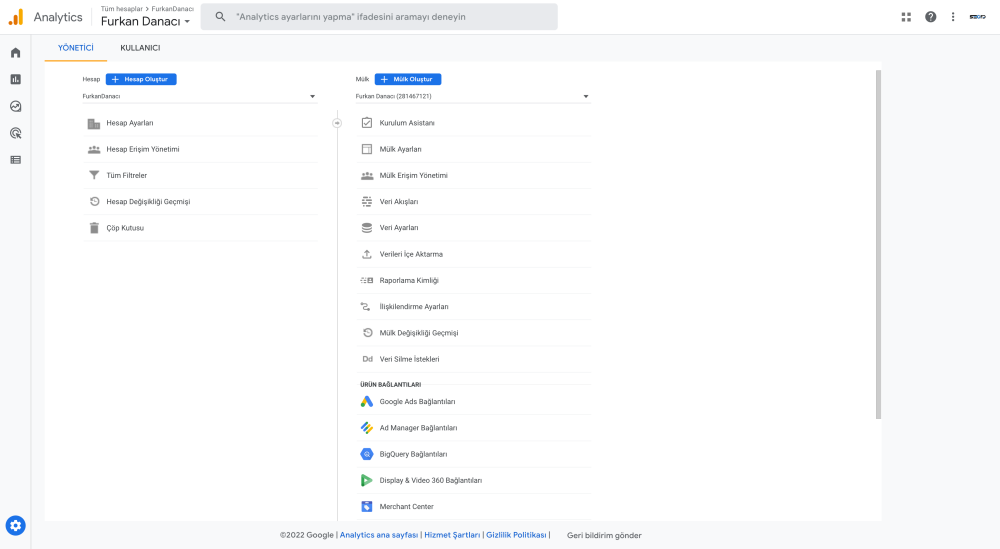Screen dimensions: 1000x549
Task: Open the Furkan Danacı property picker in header
Action: coord(145,22)
